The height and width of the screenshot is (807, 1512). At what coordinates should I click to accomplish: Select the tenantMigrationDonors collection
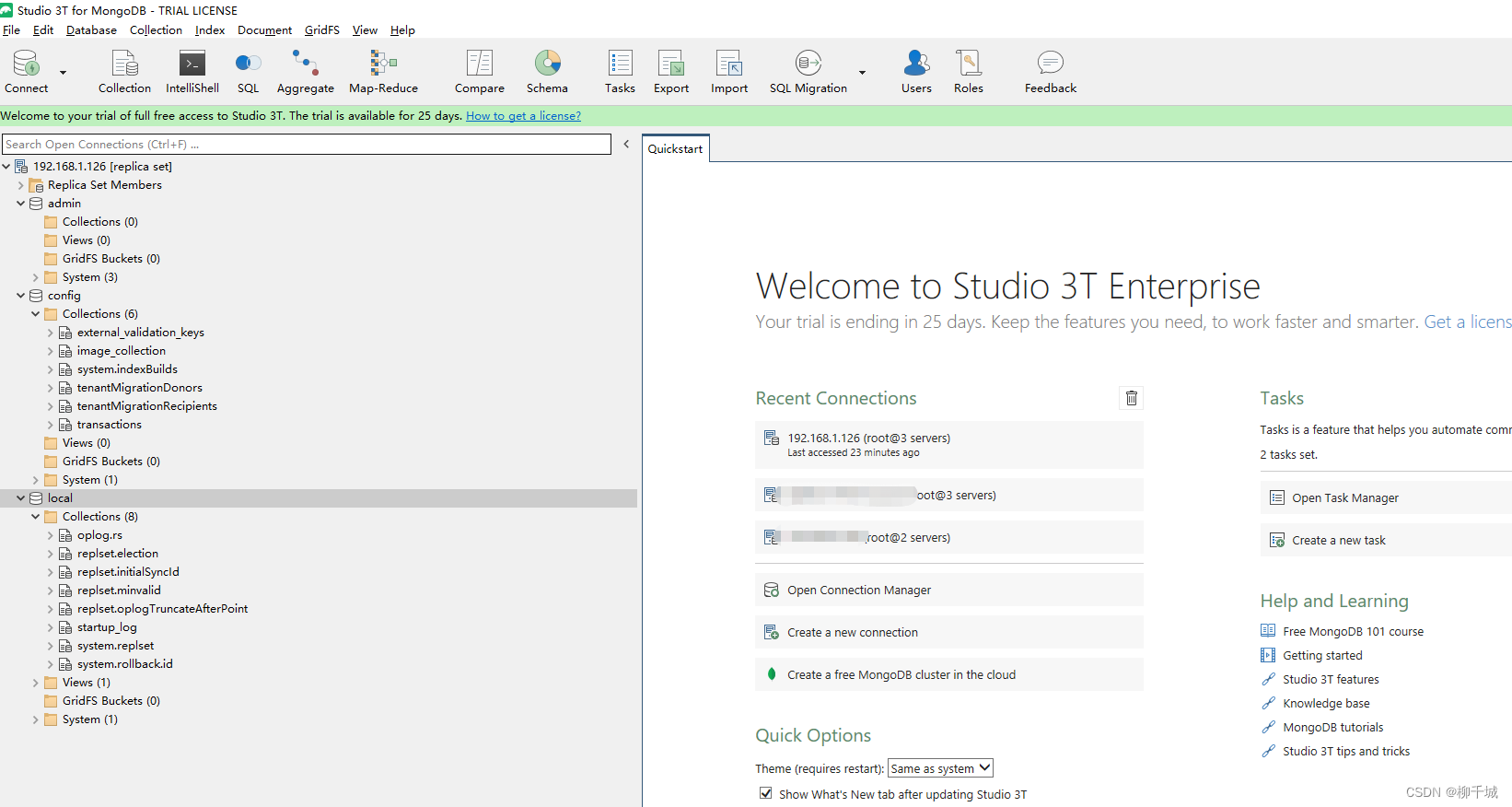(x=140, y=388)
